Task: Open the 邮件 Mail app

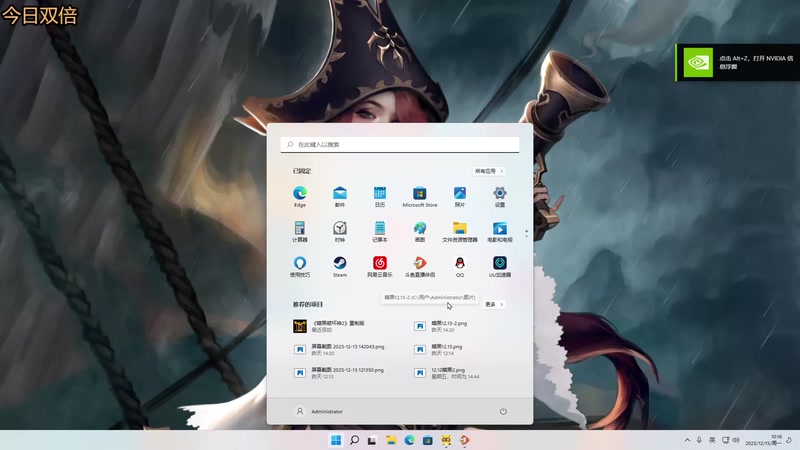Action: 340,196
